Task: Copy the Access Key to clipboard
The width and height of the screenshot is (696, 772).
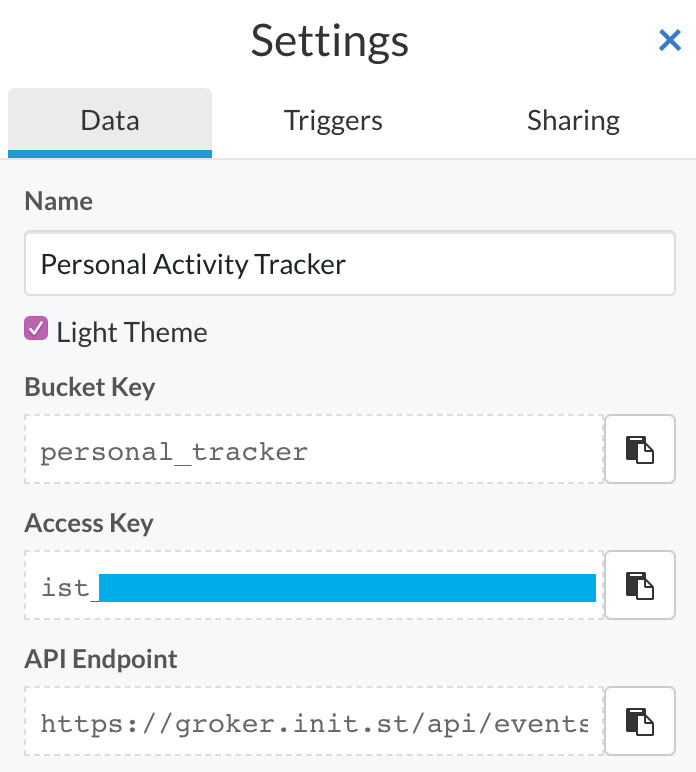Action: coord(639,585)
